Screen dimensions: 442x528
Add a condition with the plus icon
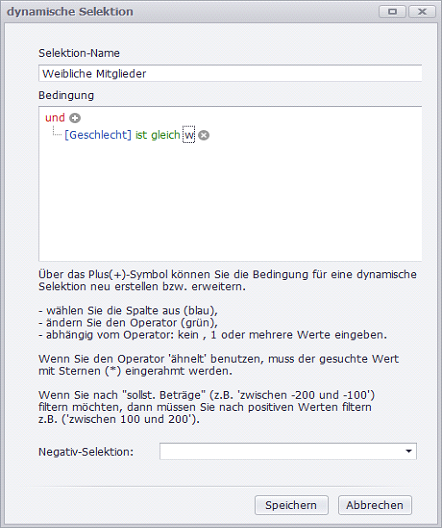(75, 118)
